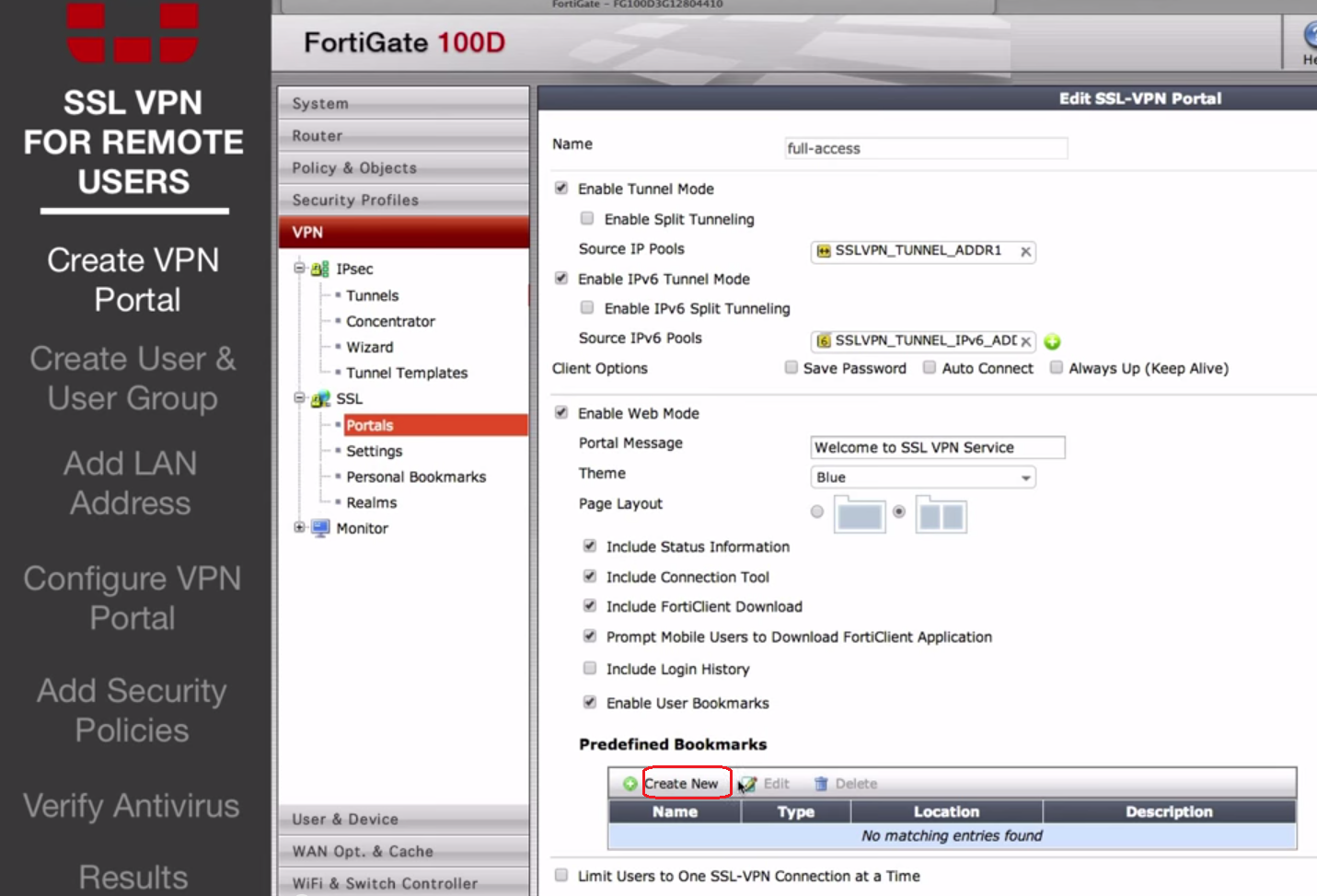Open the System menu section
The height and width of the screenshot is (896, 1317).
pyautogui.click(x=404, y=104)
